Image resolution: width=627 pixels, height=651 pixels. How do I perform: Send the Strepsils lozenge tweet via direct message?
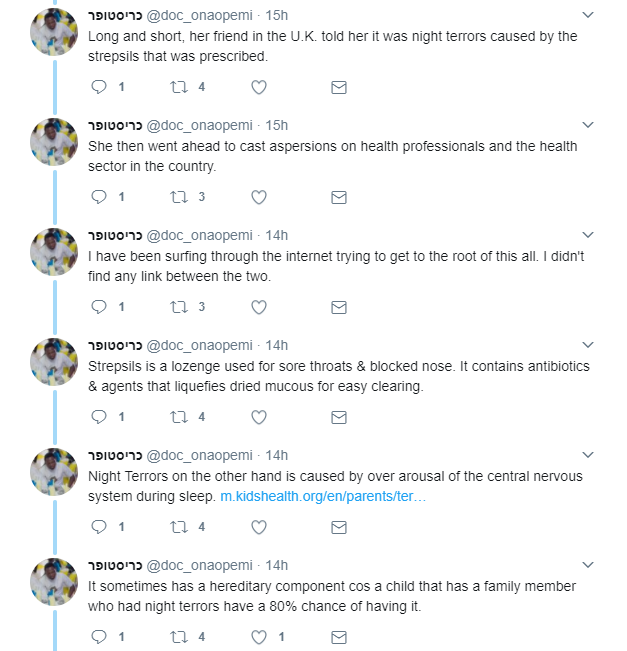[x=339, y=417]
